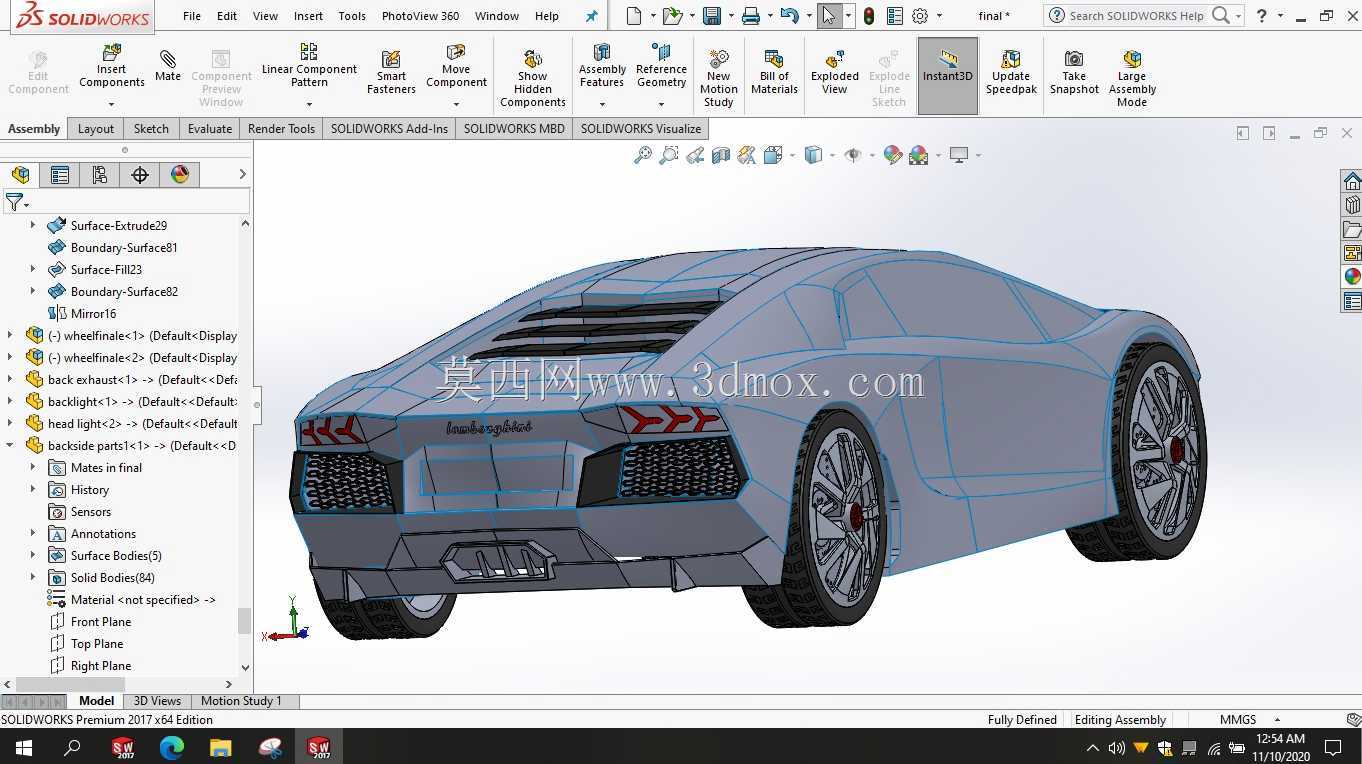Expand Mates in final folder
This screenshot has height=764, width=1362.
(x=33, y=468)
